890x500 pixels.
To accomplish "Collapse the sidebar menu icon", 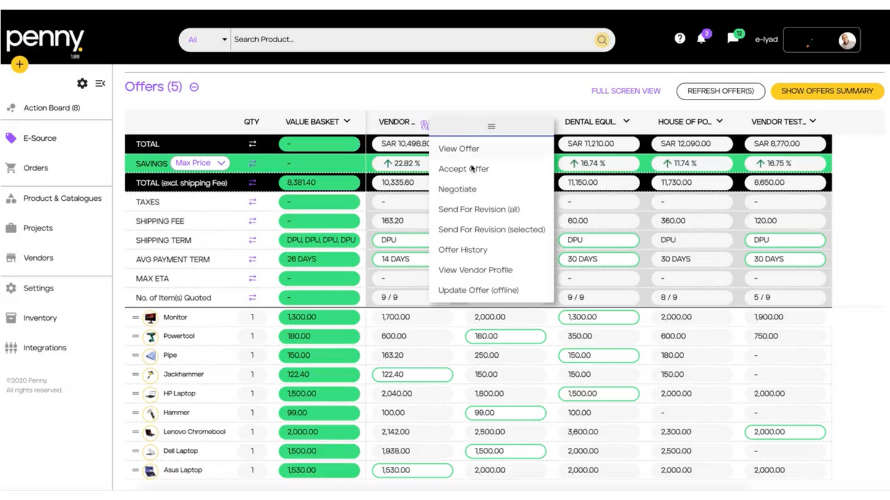I will (100, 84).
